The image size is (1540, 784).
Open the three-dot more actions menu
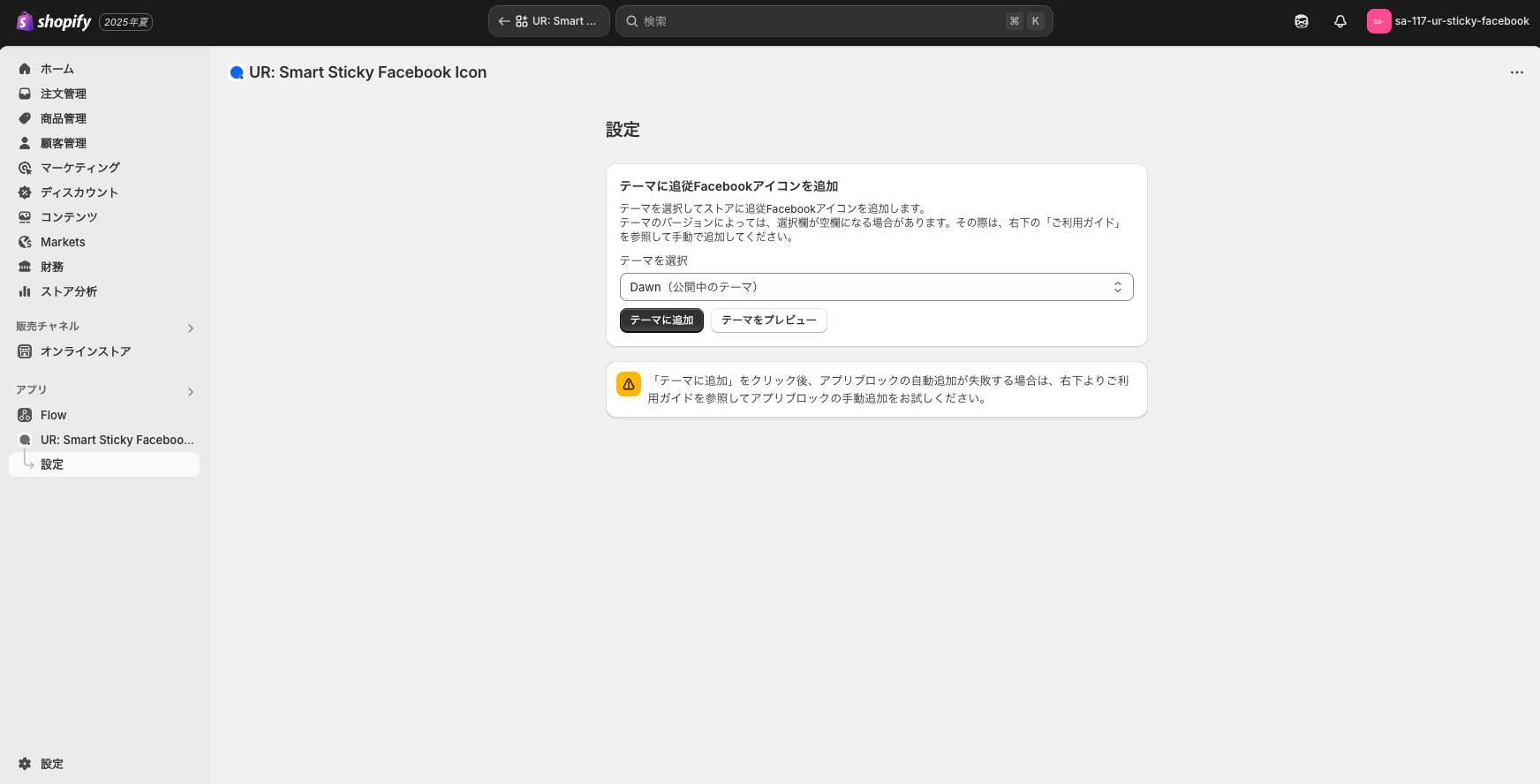coord(1516,72)
